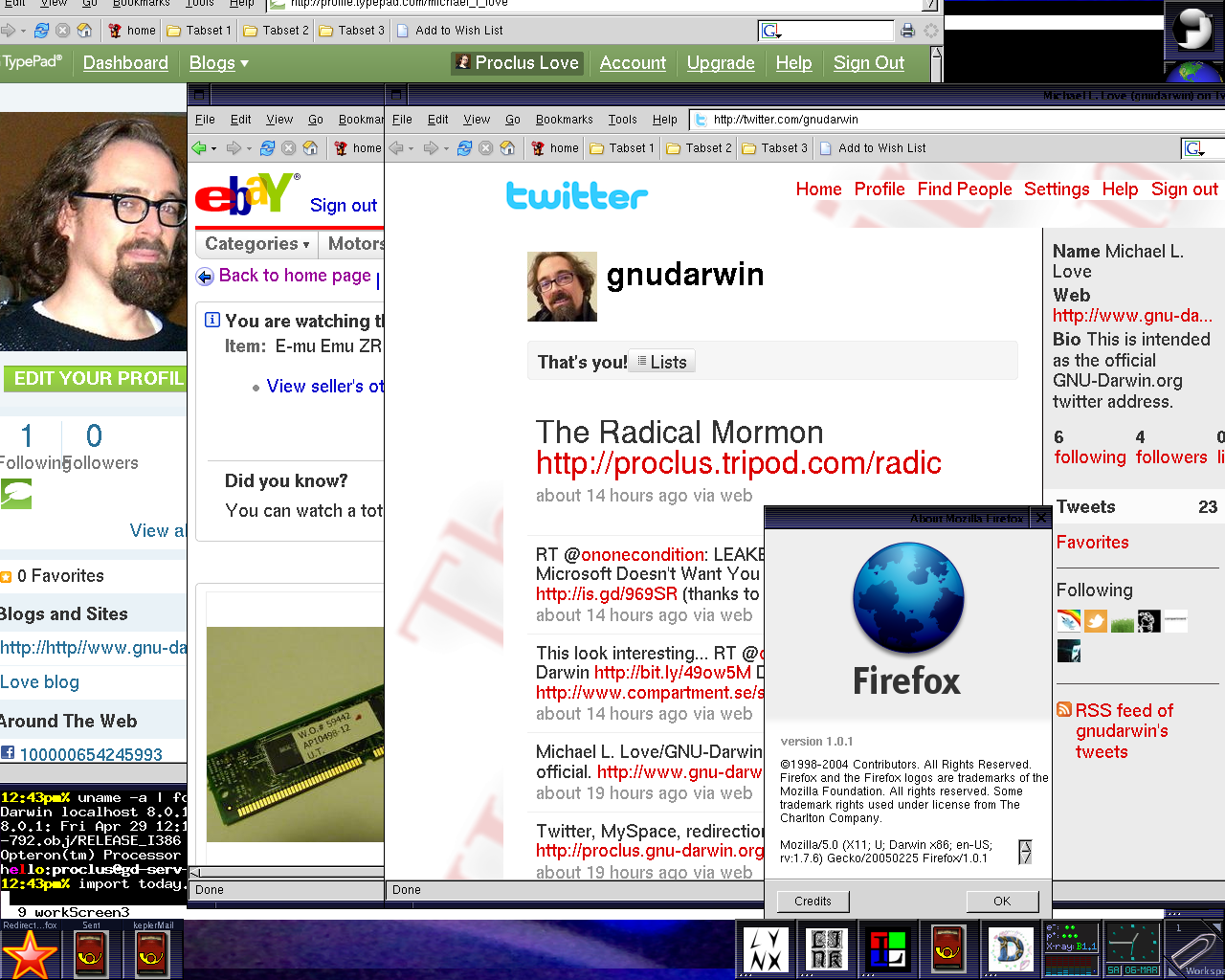Click the red star Redirect dock icon
This screenshot has height=980, width=1225.
click(x=30, y=954)
